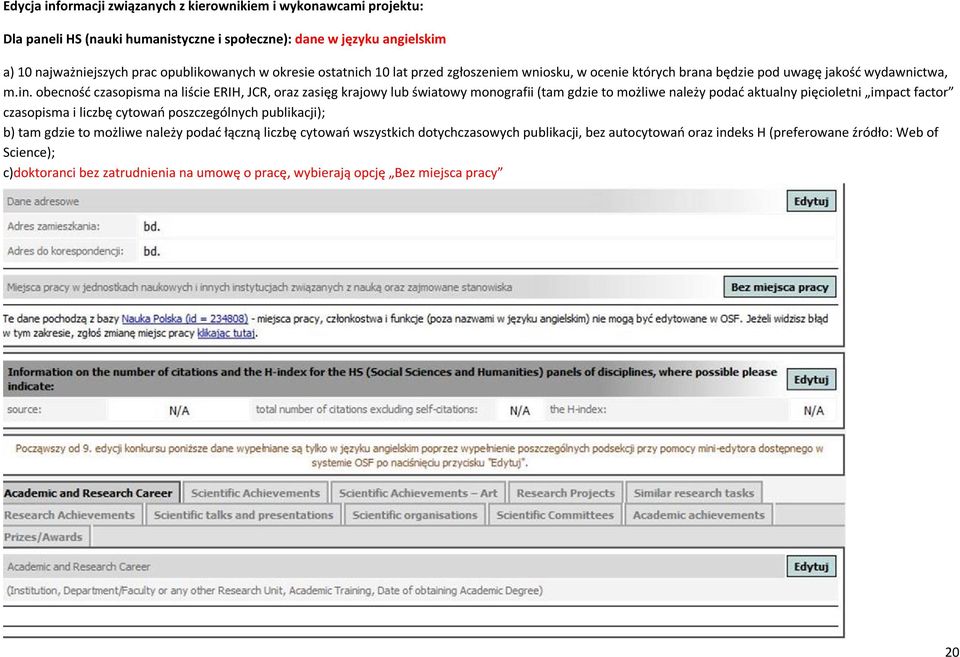
Task: Switch to the Research Projects tab
Action: (x=566, y=493)
